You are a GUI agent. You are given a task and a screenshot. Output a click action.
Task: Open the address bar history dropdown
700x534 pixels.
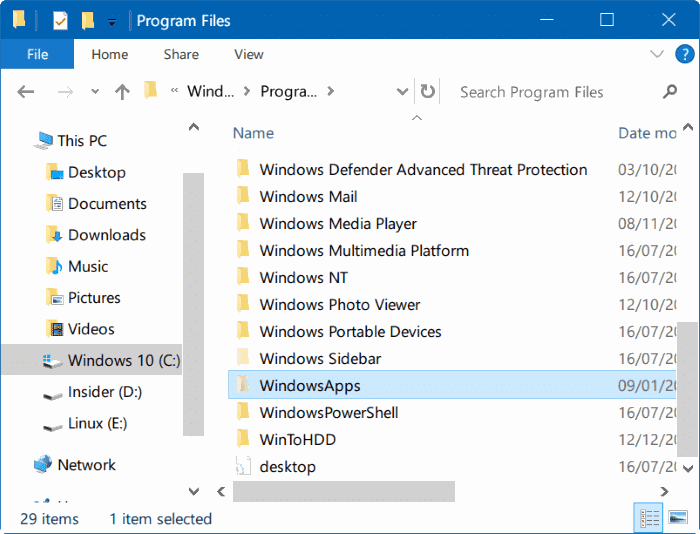[402, 92]
